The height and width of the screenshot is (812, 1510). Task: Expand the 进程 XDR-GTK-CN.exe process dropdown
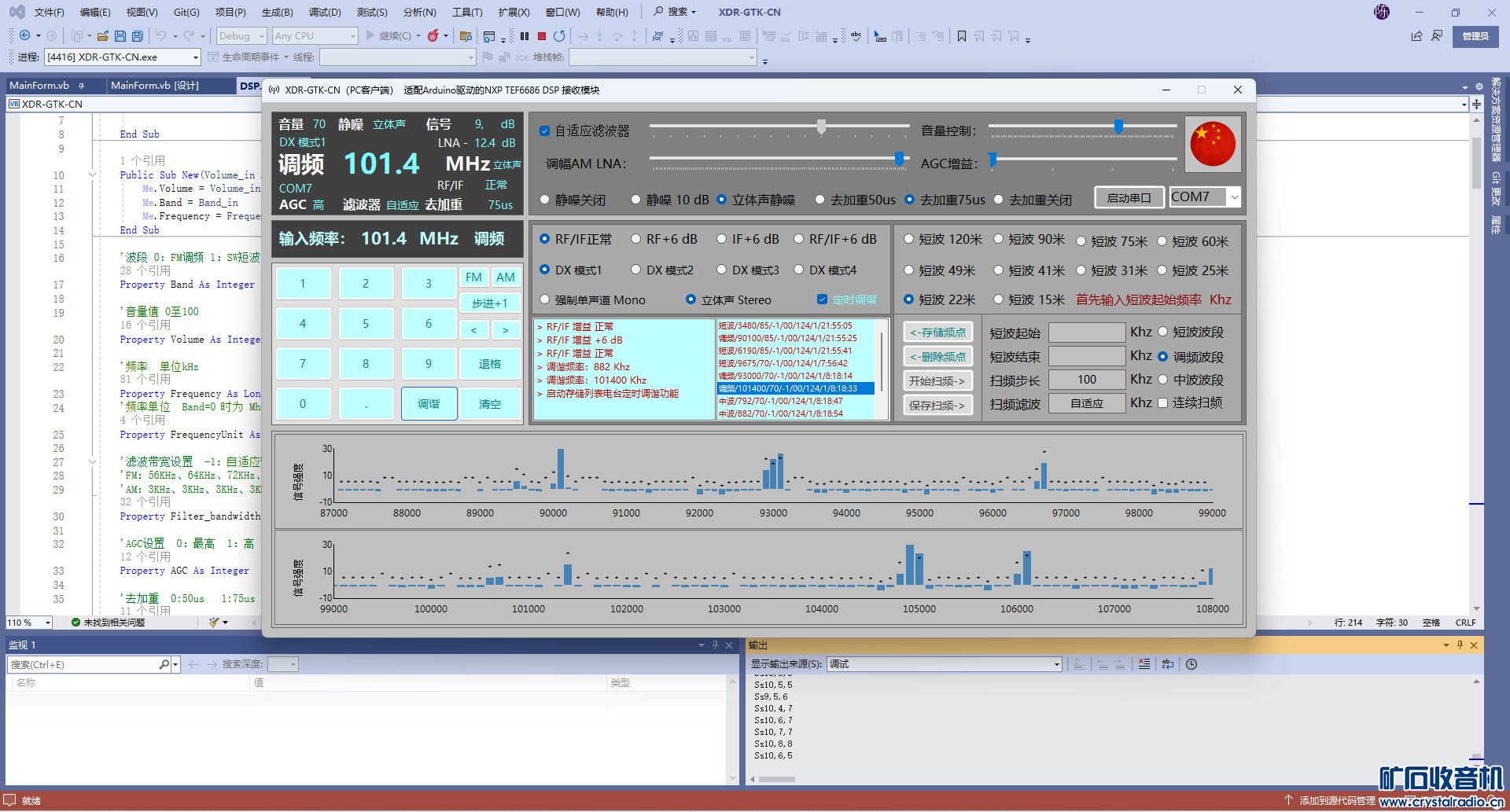tap(195, 57)
